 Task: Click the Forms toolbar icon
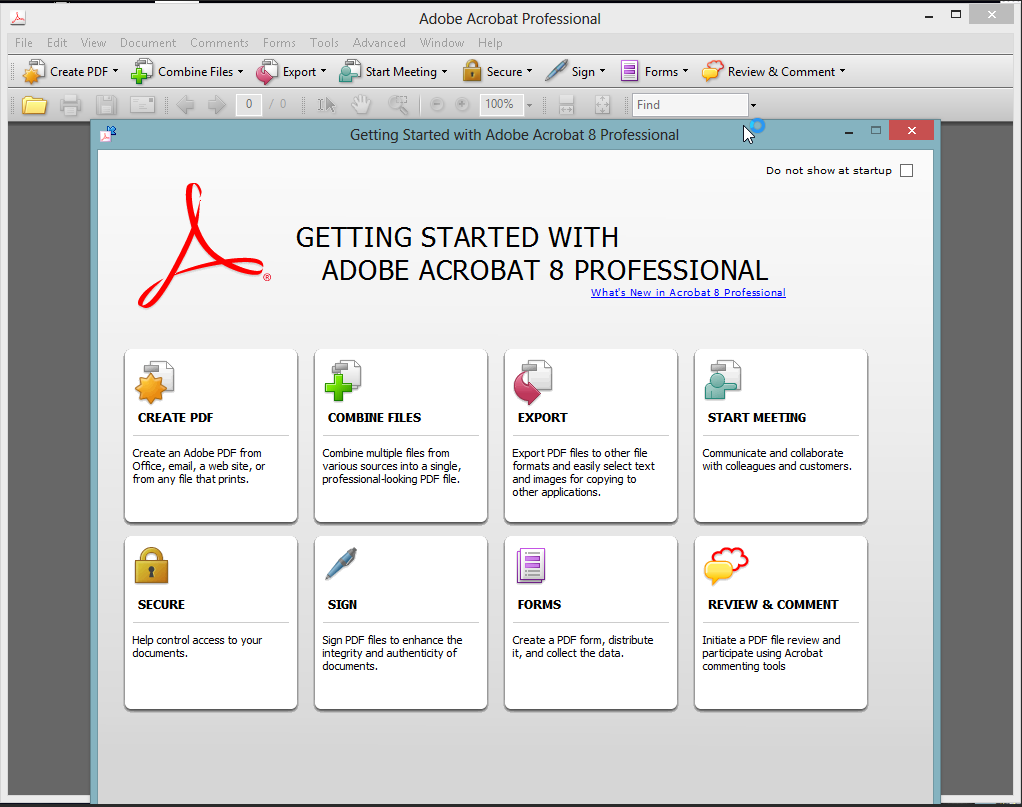630,71
